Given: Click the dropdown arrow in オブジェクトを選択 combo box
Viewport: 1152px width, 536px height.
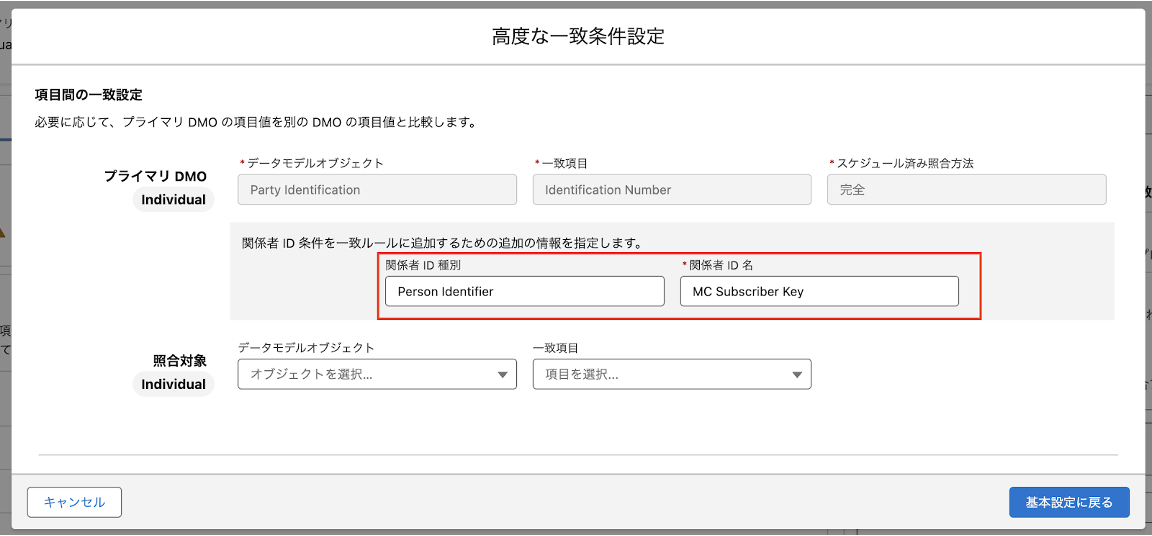Looking at the screenshot, I should (502, 375).
